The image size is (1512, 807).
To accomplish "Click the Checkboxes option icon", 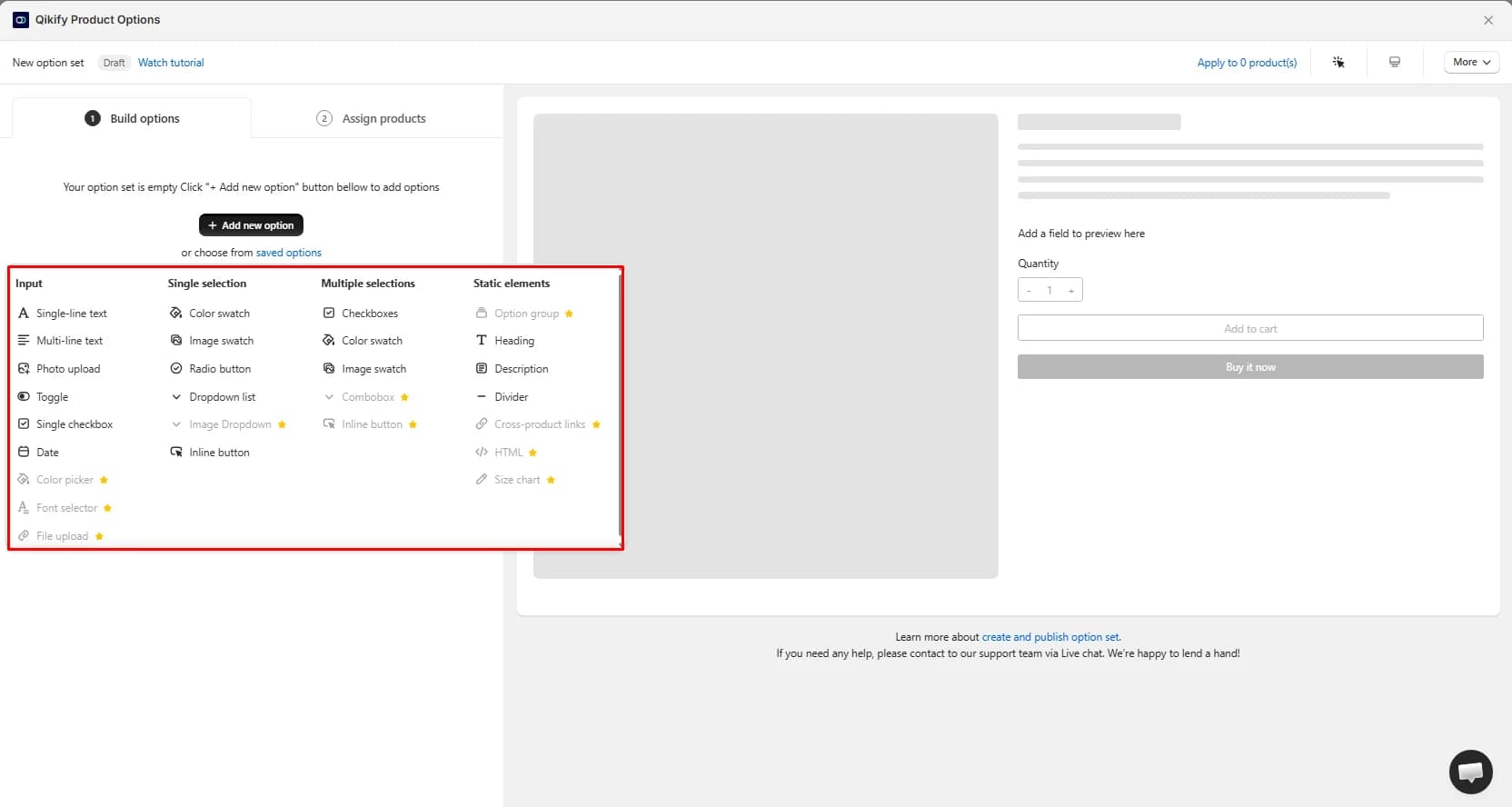I will click(329, 314).
